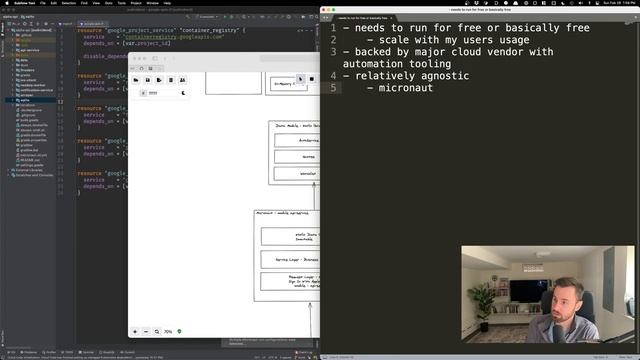The height and width of the screenshot is (360, 640).
Task: Click the 'containerregistry.googleapis.com' link in the code
Action: pos(174,37)
